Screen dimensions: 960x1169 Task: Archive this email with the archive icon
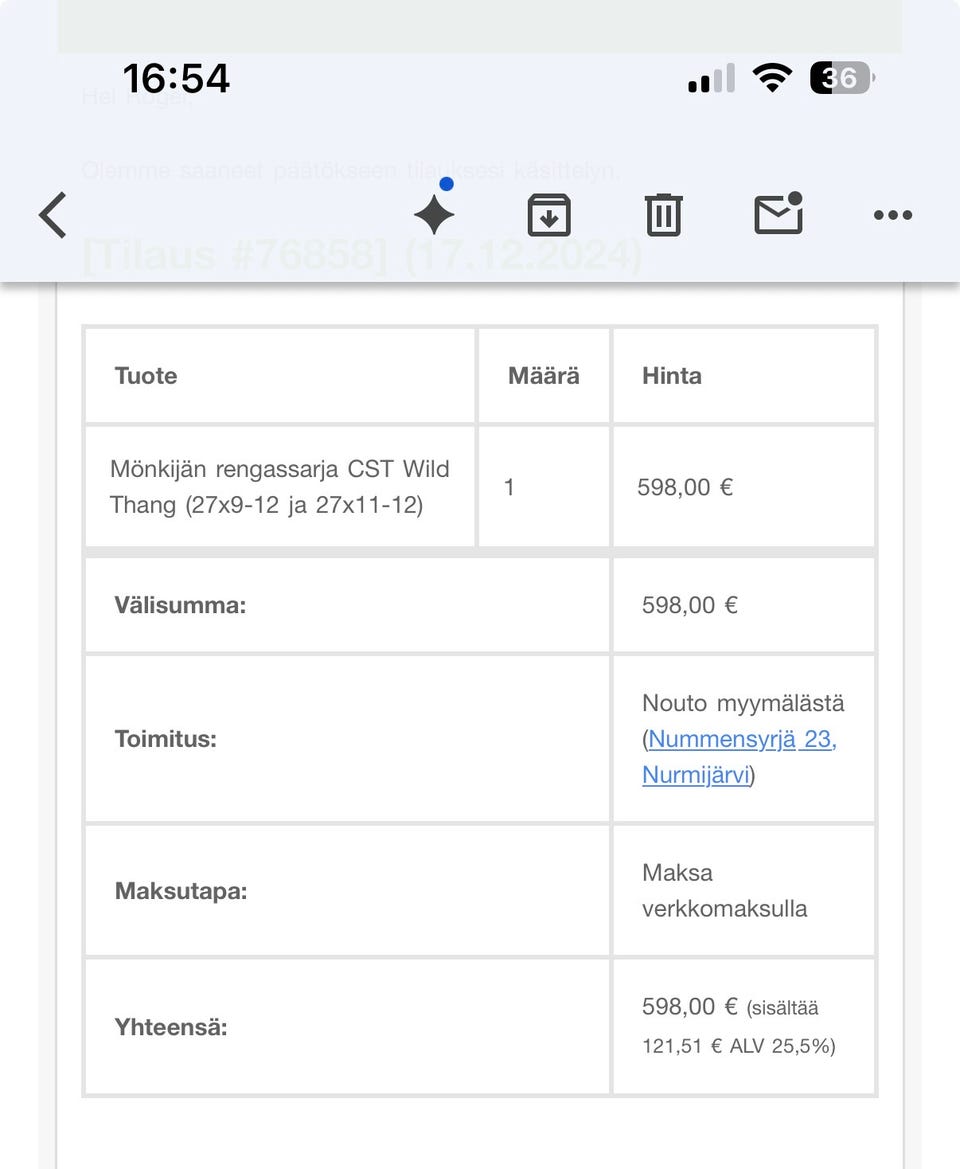[x=549, y=215]
